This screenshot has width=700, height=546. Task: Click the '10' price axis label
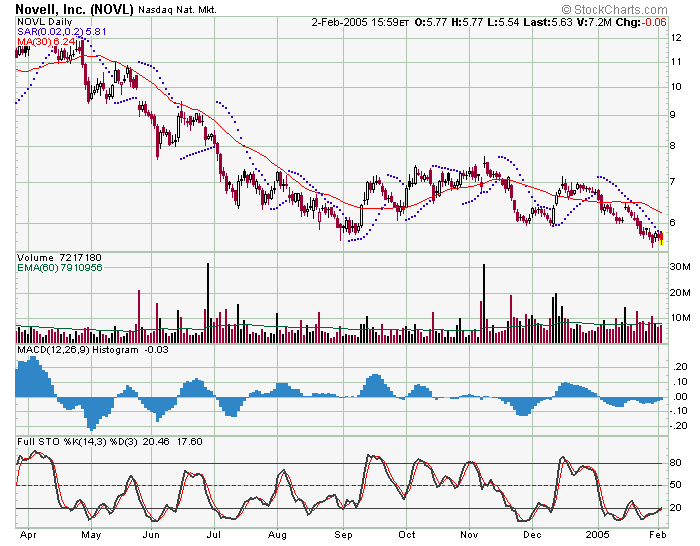coord(676,87)
